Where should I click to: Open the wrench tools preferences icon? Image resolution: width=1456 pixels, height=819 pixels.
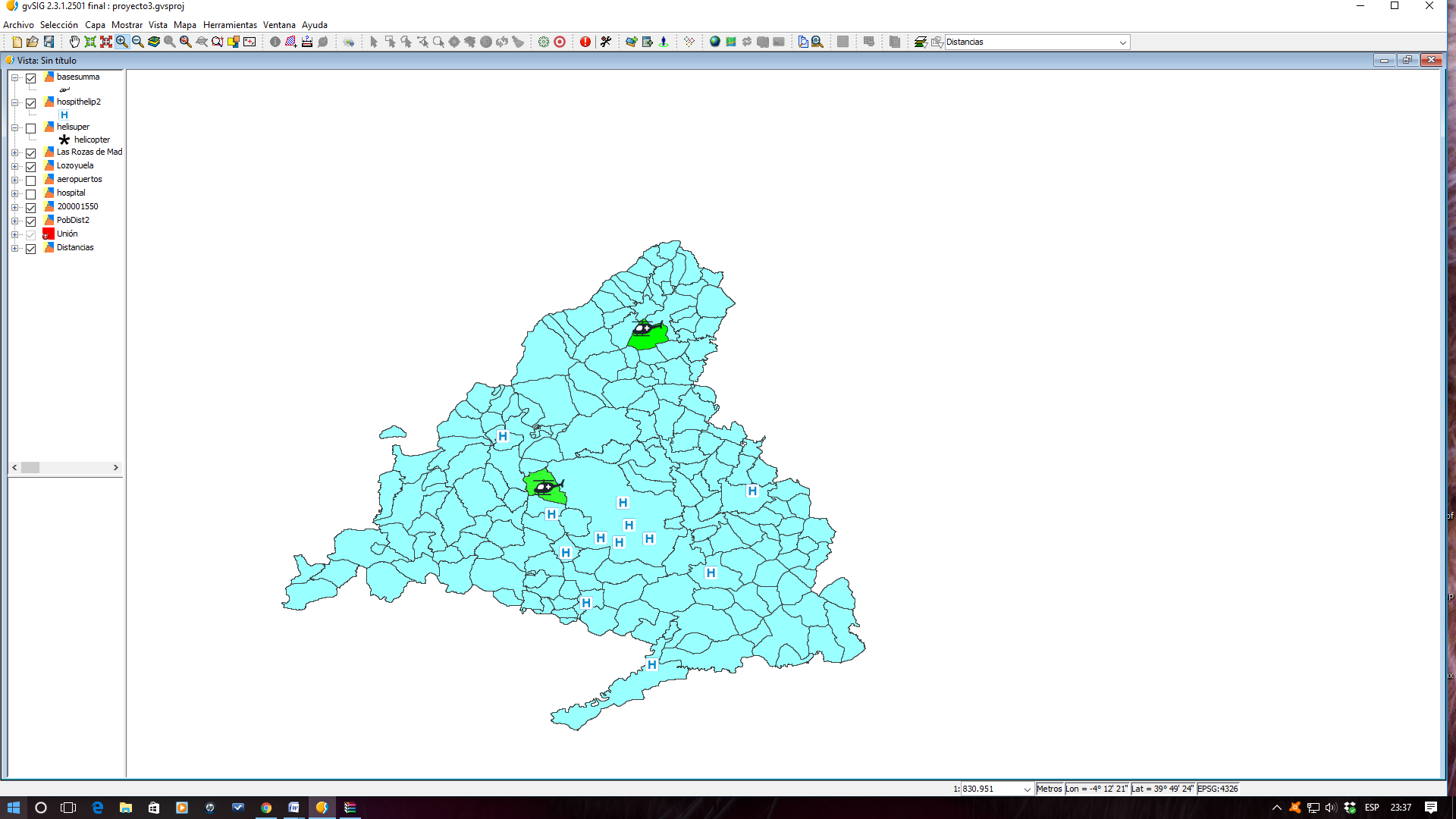click(x=606, y=42)
